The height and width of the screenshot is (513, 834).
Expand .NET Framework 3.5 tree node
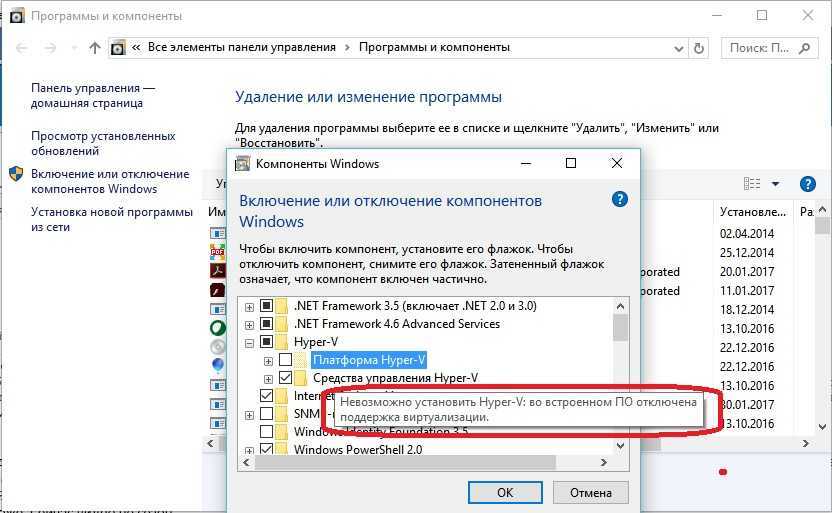[249, 307]
